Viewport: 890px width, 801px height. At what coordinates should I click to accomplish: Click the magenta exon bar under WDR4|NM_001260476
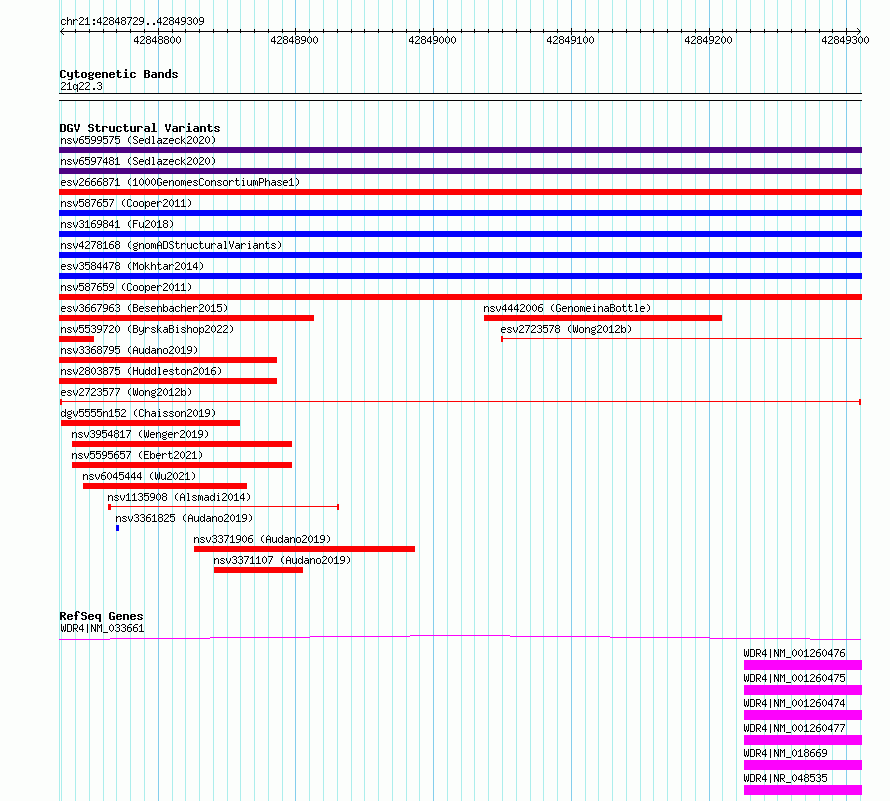tap(803, 665)
